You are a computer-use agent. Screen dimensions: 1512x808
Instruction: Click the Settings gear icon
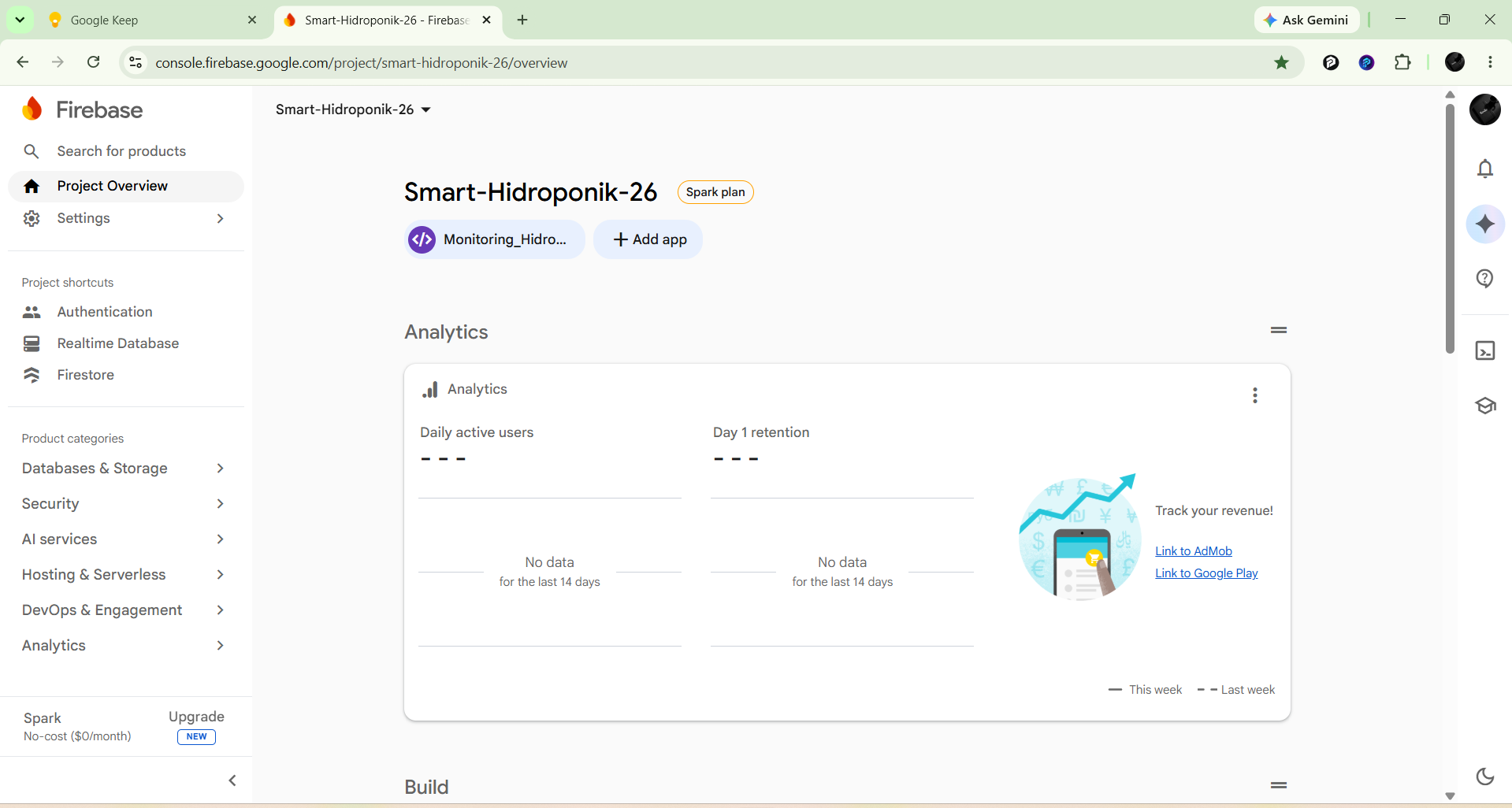tap(32, 218)
